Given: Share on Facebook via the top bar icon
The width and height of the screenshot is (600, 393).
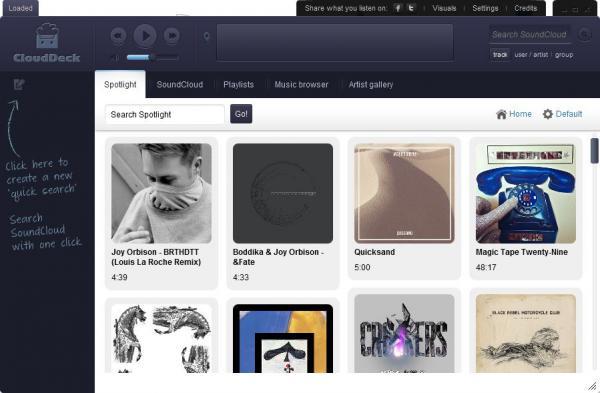Looking at the screenshot, I should (398, 8).
